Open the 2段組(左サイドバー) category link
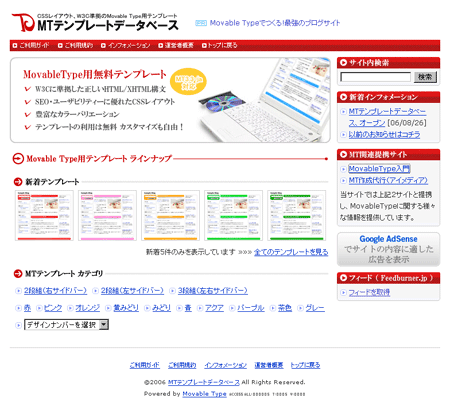The width and height of the screenshot is (450, 405). 132,291
